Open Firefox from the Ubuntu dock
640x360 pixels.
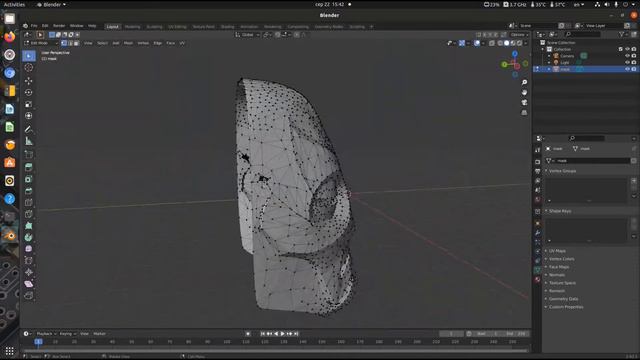10,37
